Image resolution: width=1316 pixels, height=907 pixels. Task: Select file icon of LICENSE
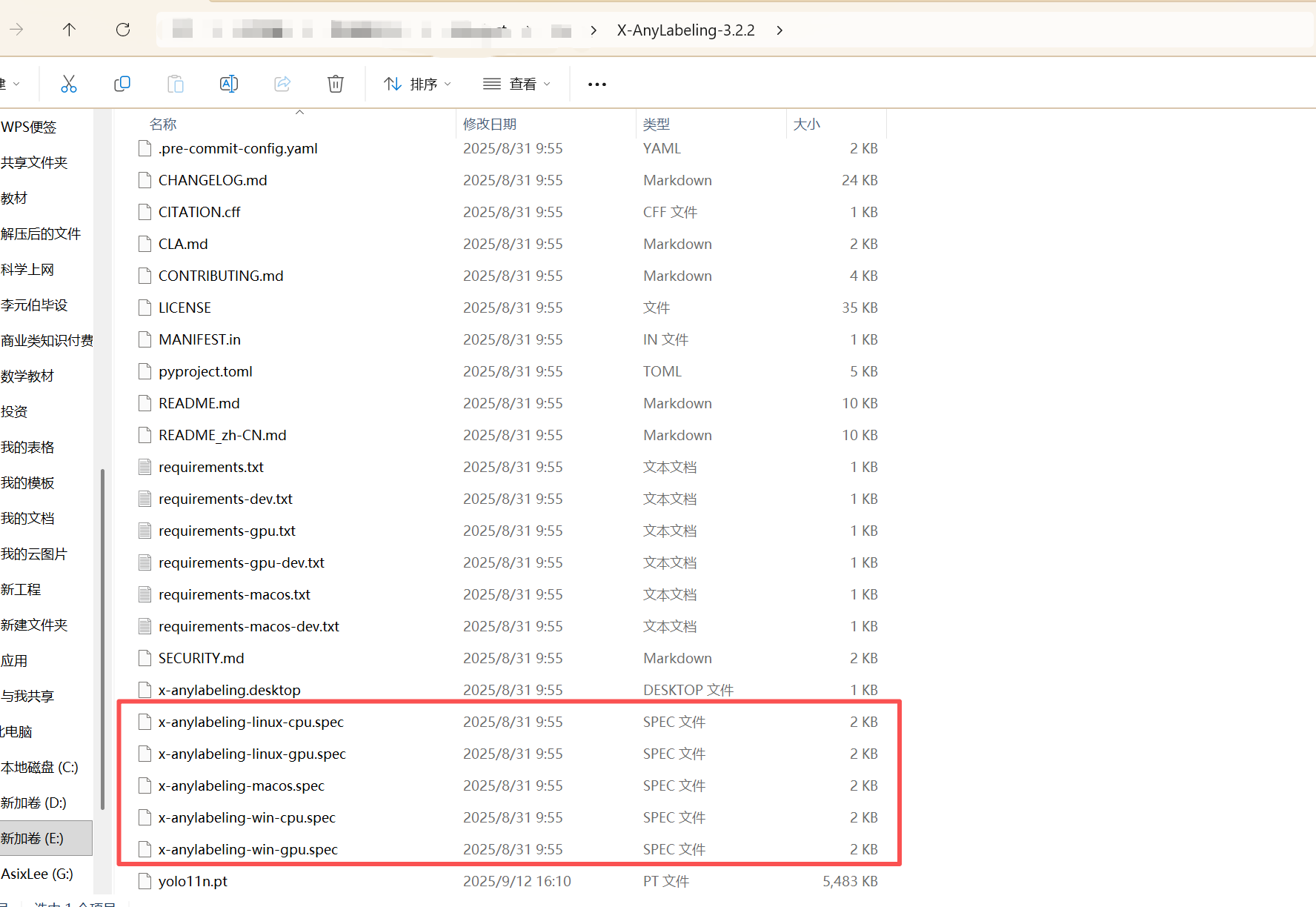145,308
